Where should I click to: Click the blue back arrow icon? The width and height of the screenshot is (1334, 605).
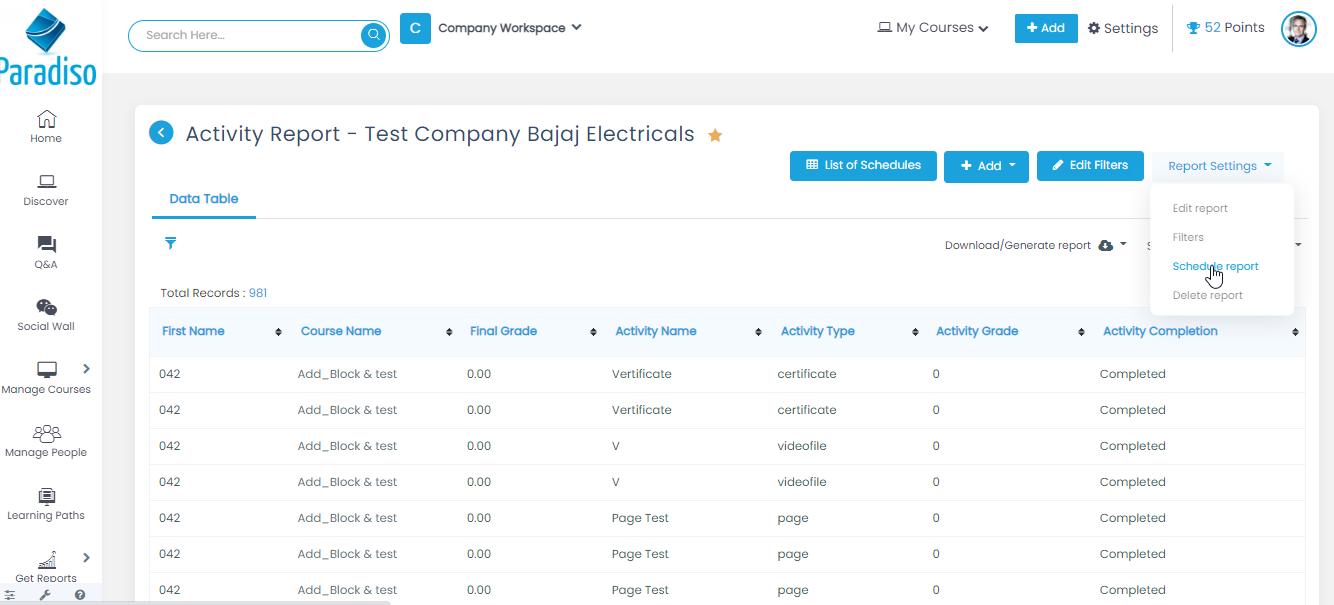(161, 132)
